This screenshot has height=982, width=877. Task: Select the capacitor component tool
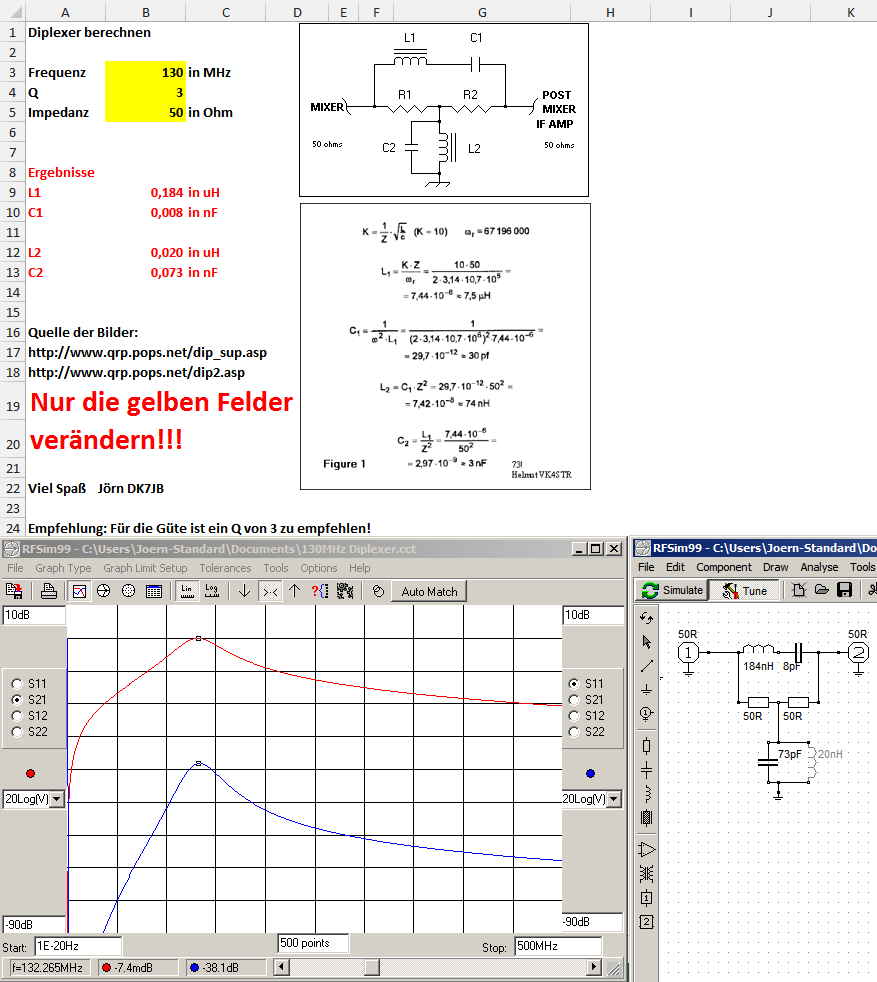[646, 770]
